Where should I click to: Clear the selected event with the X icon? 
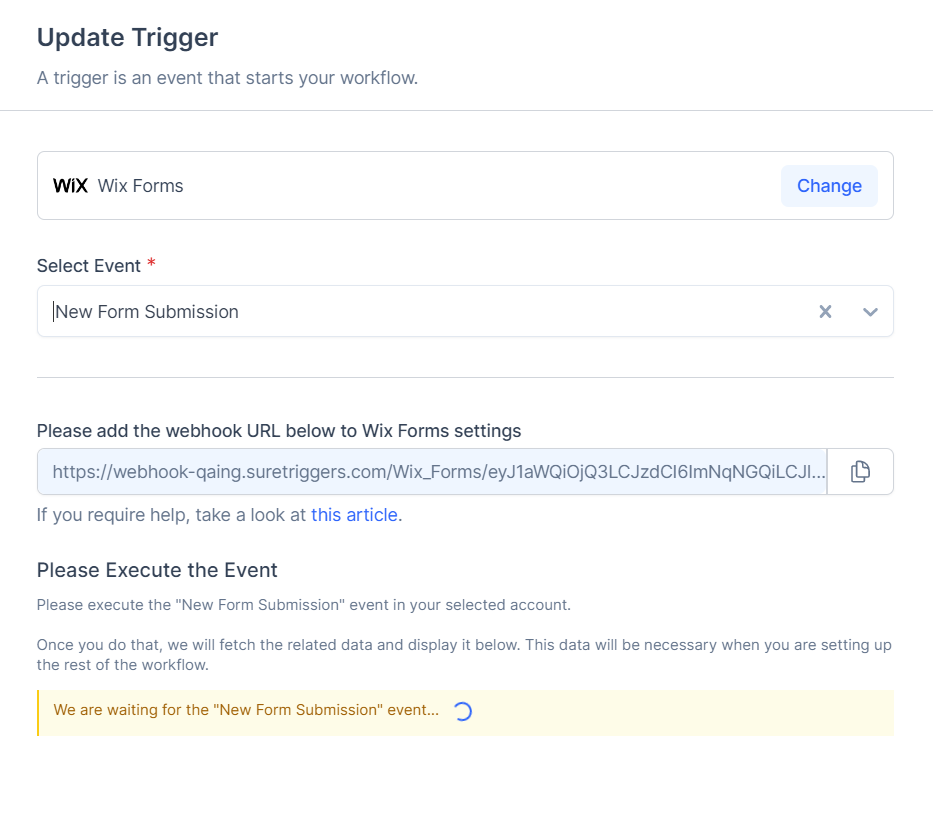coord(825,312)
